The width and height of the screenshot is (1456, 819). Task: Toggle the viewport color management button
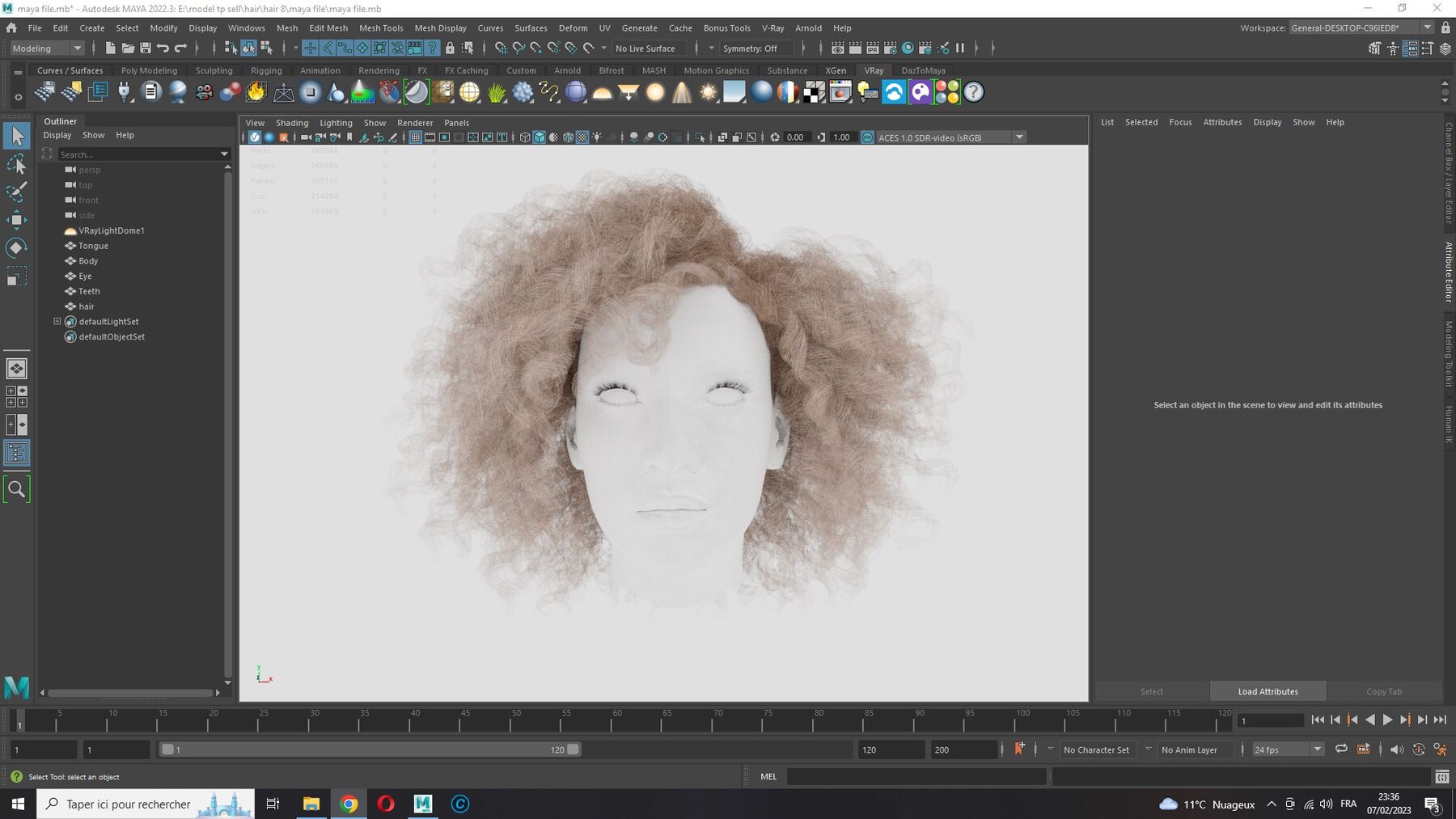(x=868, y=137)
